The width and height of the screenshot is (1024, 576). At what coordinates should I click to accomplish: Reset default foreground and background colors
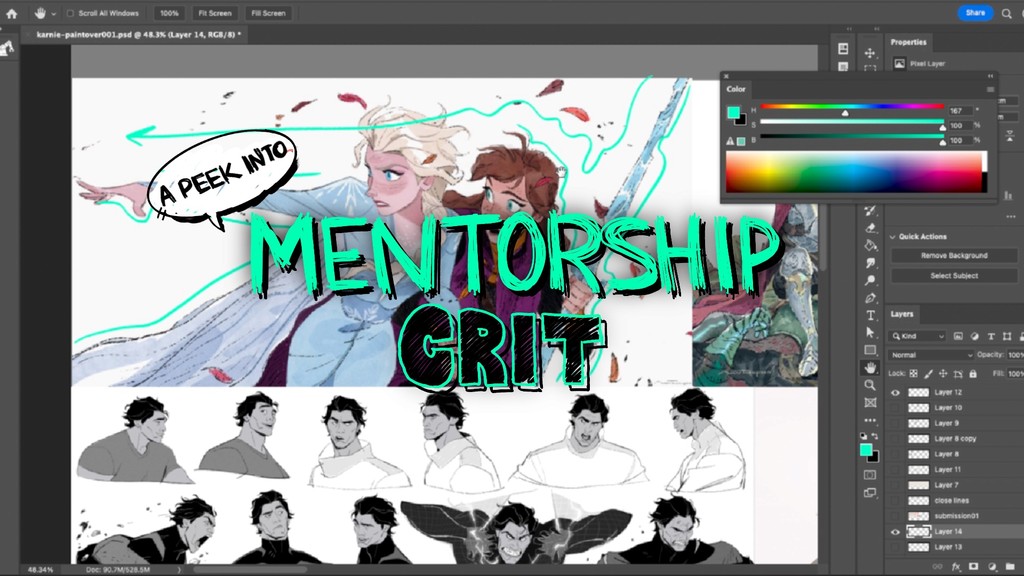pyautogui.click(x=863, y=436)
